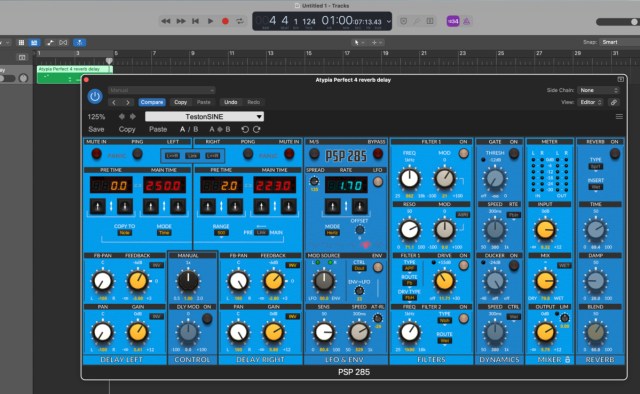Click the header Copy button beside Compare
640x394 pixels.
pyautogui.click(x=180, y=102)
